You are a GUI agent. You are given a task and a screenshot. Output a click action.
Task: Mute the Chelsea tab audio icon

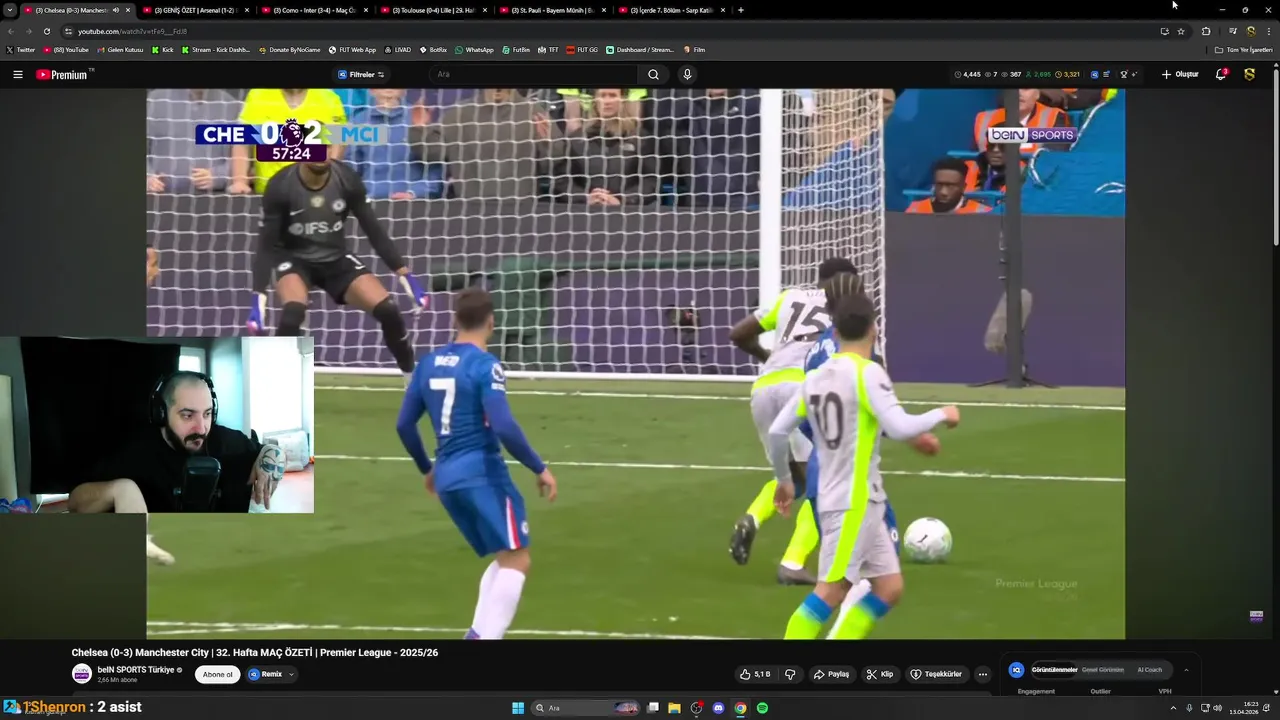(x=116, y=10)
